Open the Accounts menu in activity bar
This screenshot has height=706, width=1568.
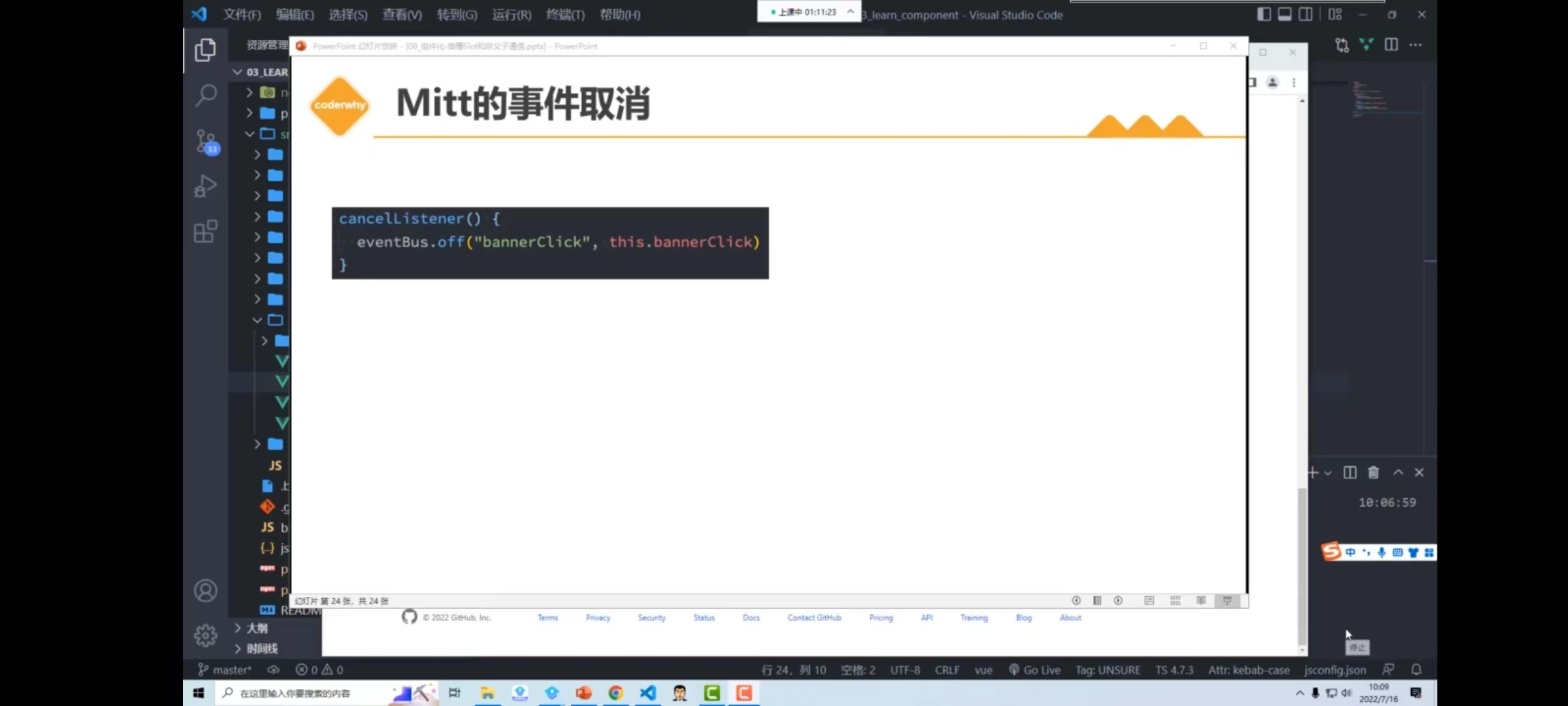point(206,591)
